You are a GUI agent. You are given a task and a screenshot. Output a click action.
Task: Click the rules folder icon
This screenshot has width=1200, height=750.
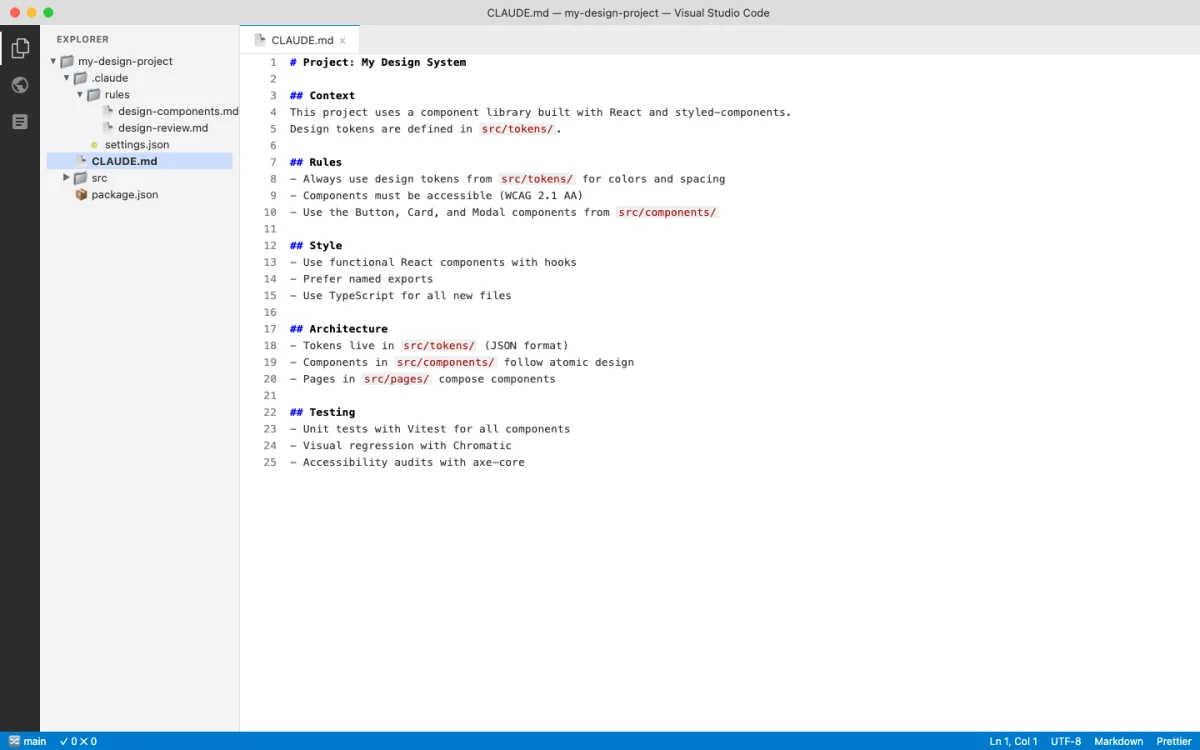point(93,95)
